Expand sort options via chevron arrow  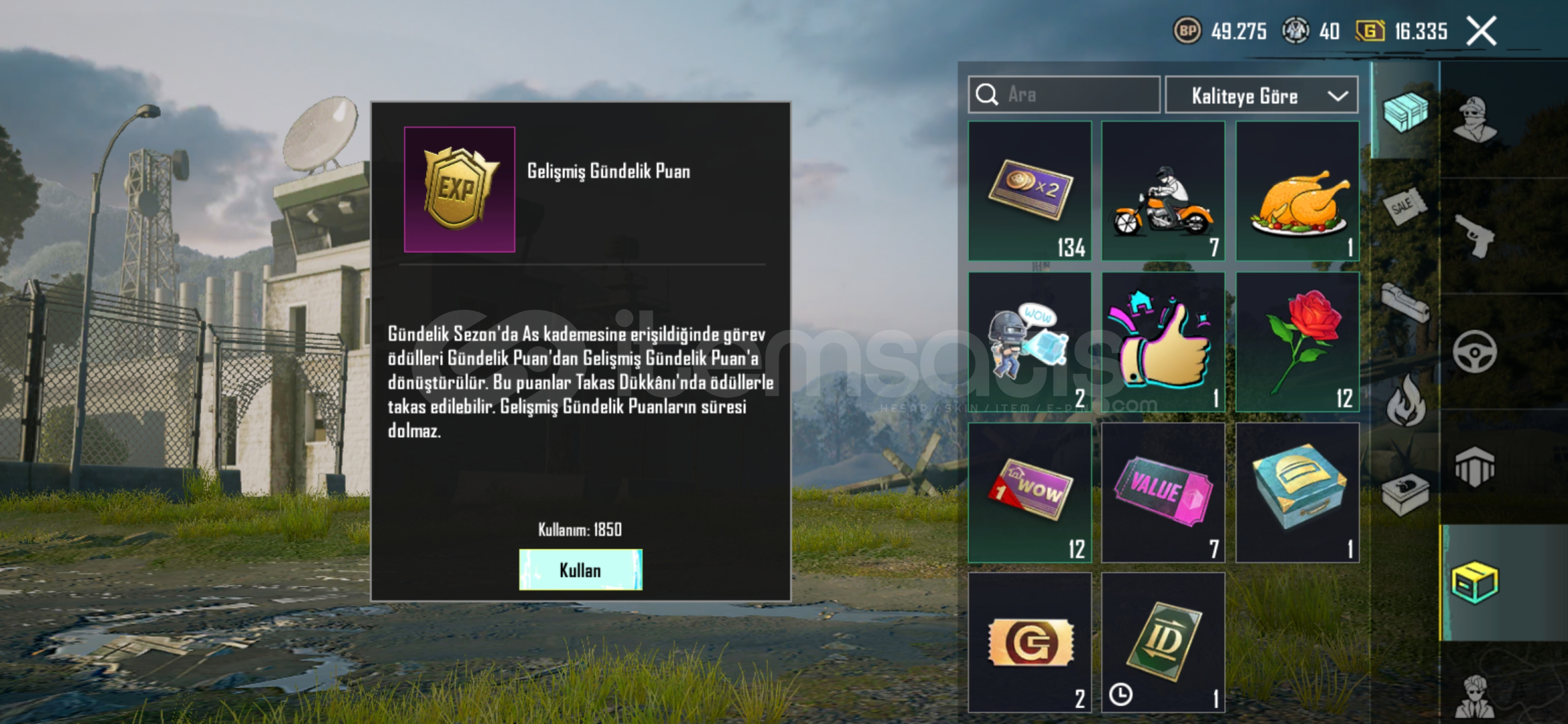pos(1337,96)
